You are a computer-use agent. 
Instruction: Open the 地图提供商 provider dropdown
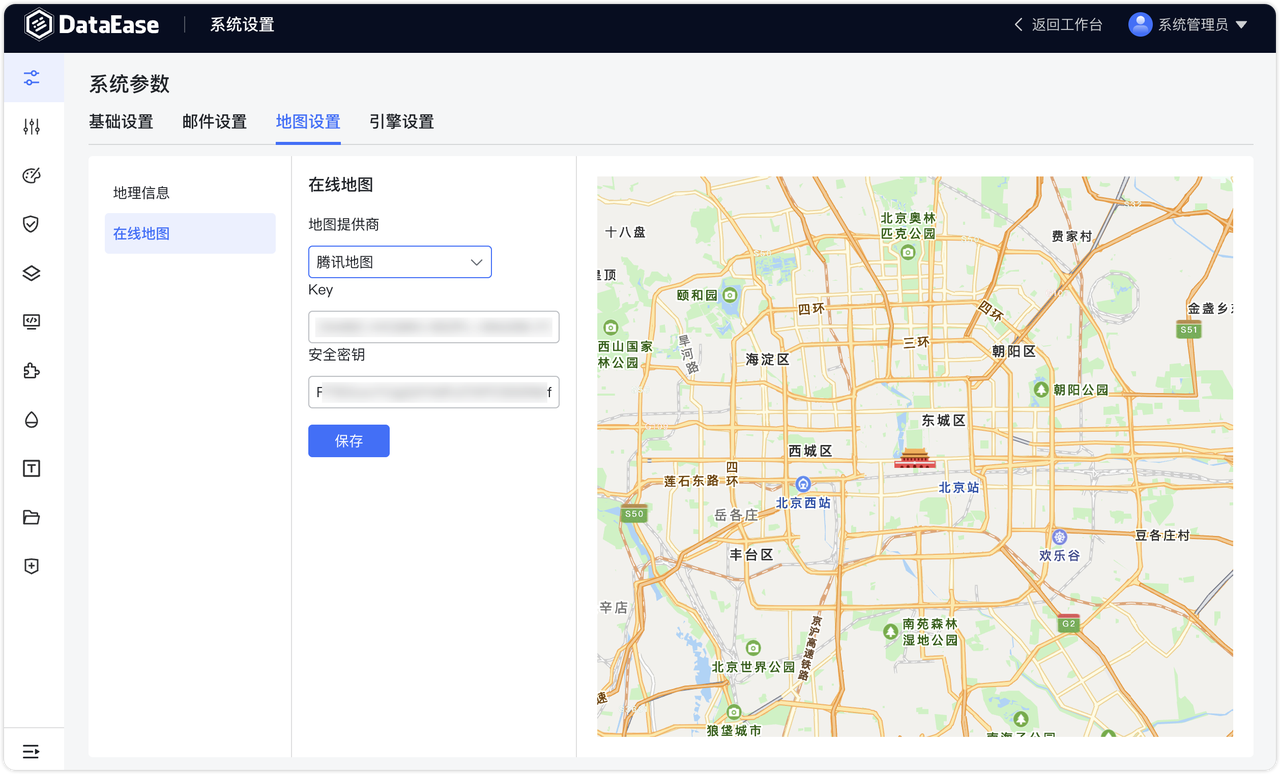[399, 261]
